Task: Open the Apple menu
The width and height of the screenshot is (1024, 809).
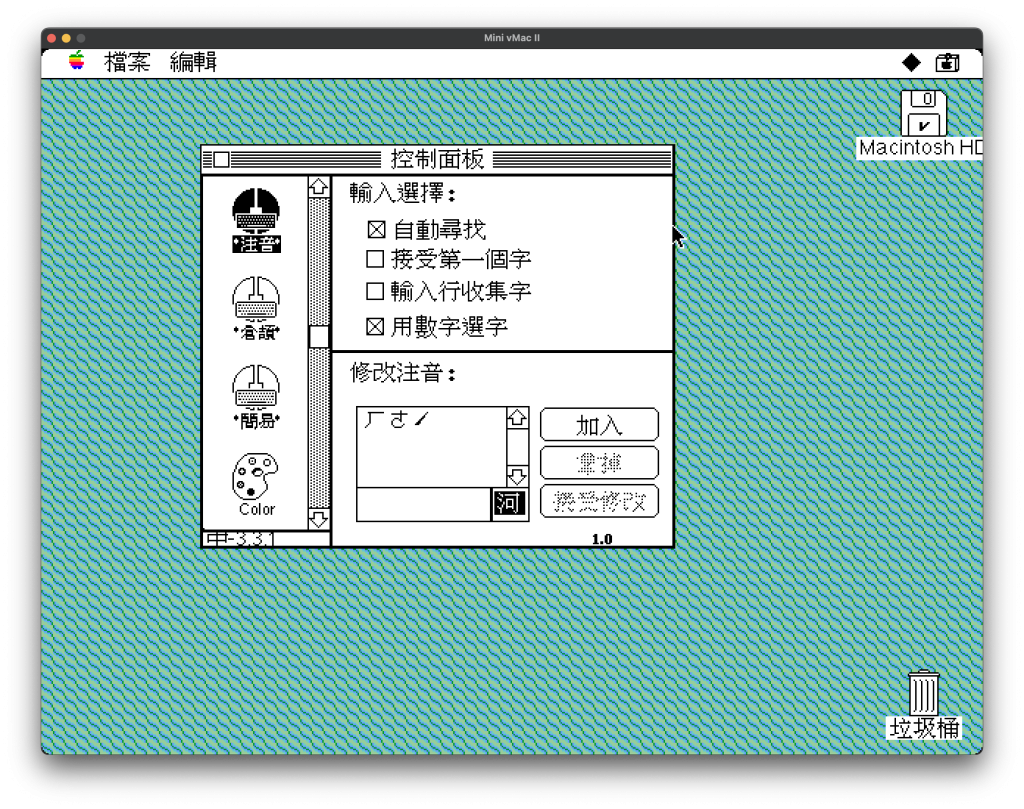Action: pos(77,62)
